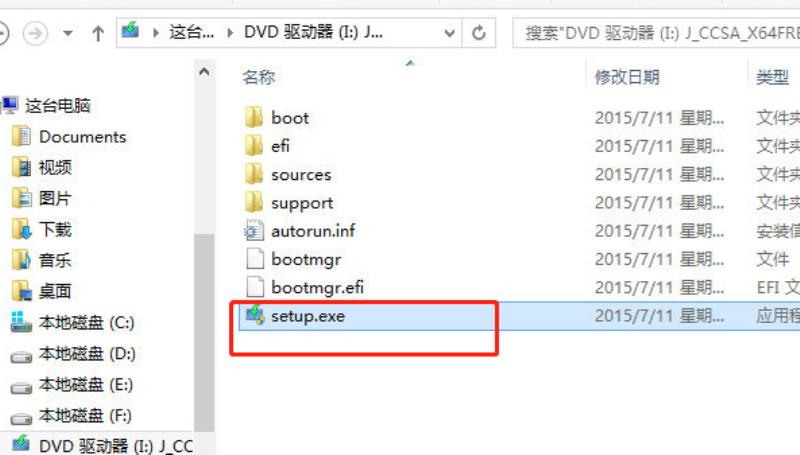
Task: Click the search box for DVD drive
Action: [656, 34]
